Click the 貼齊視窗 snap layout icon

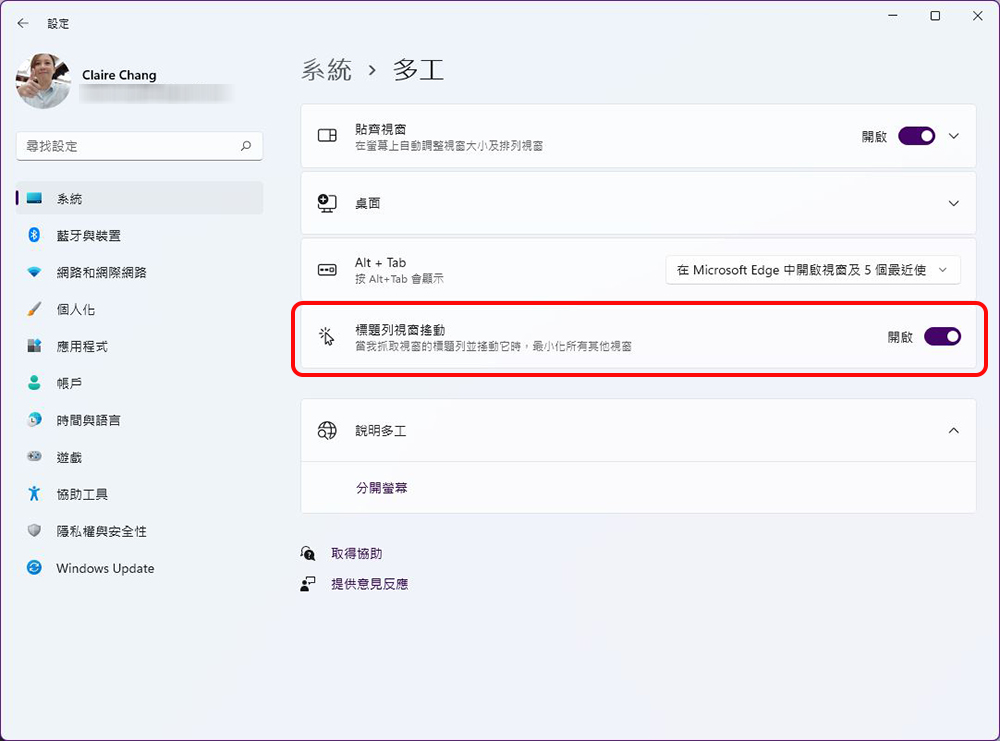(327, 136)
